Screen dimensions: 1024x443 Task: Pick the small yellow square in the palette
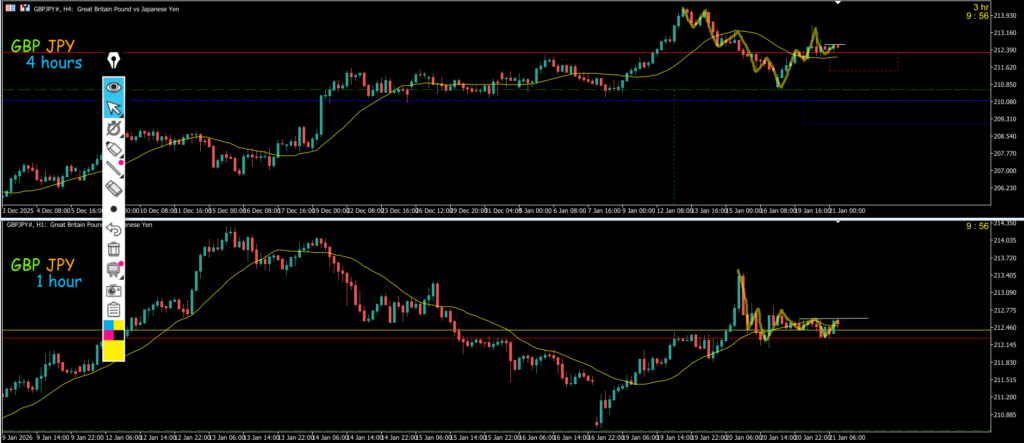tap(120, 325)
